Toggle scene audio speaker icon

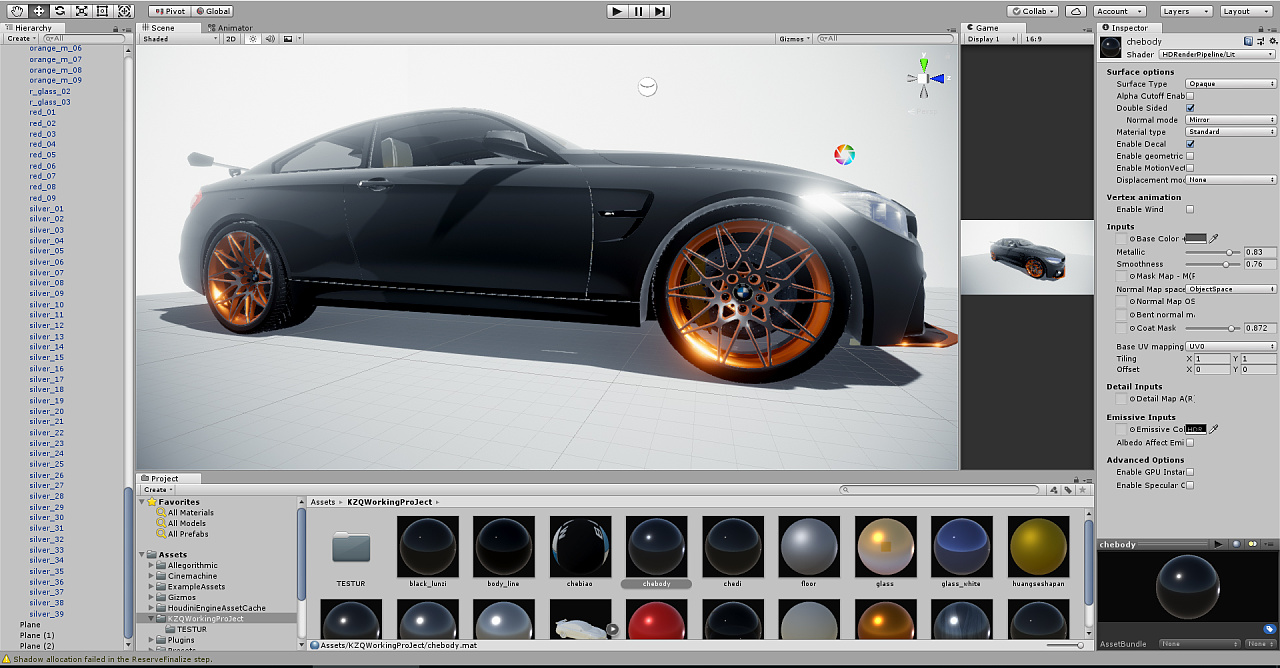270,39
